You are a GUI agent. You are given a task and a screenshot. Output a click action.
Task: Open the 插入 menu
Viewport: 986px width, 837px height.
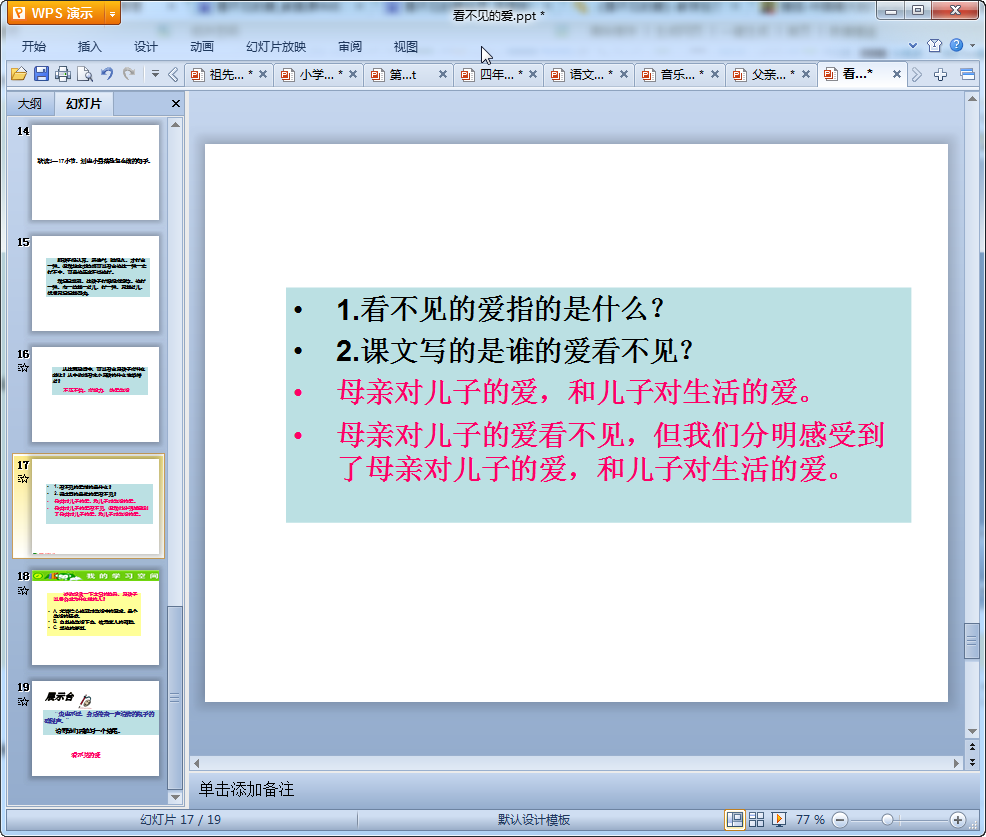pyautogui.click(x=90, y=46)
